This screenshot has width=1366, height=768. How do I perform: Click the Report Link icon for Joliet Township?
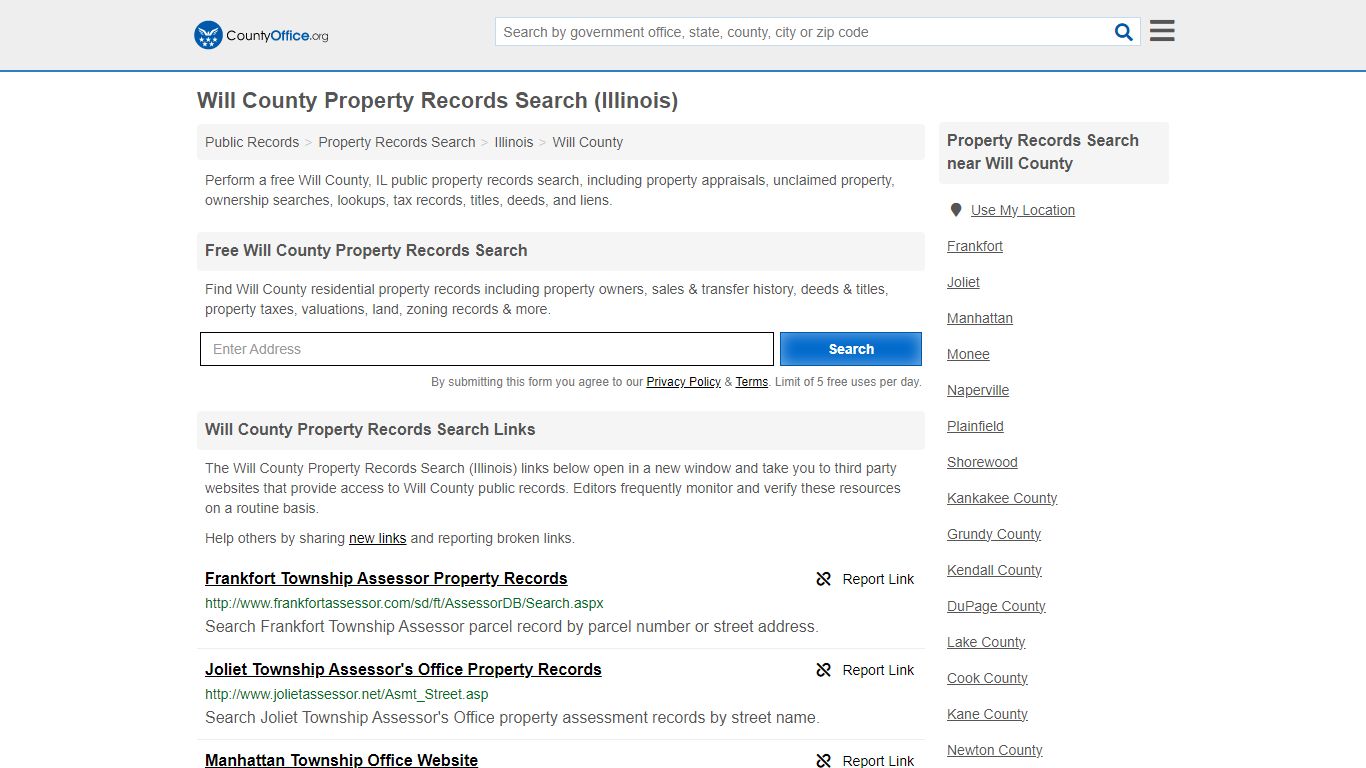coord(824,670)
